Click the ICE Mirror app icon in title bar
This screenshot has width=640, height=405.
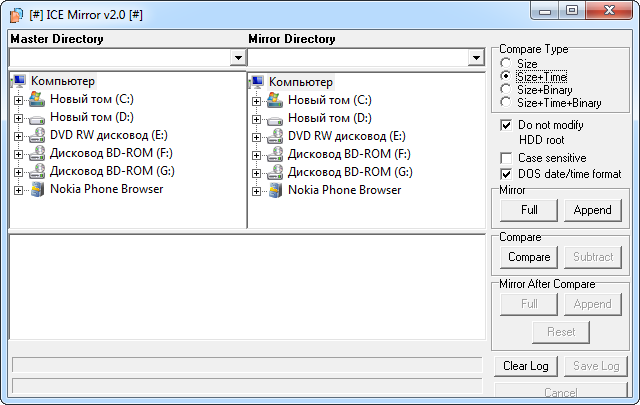16,15
